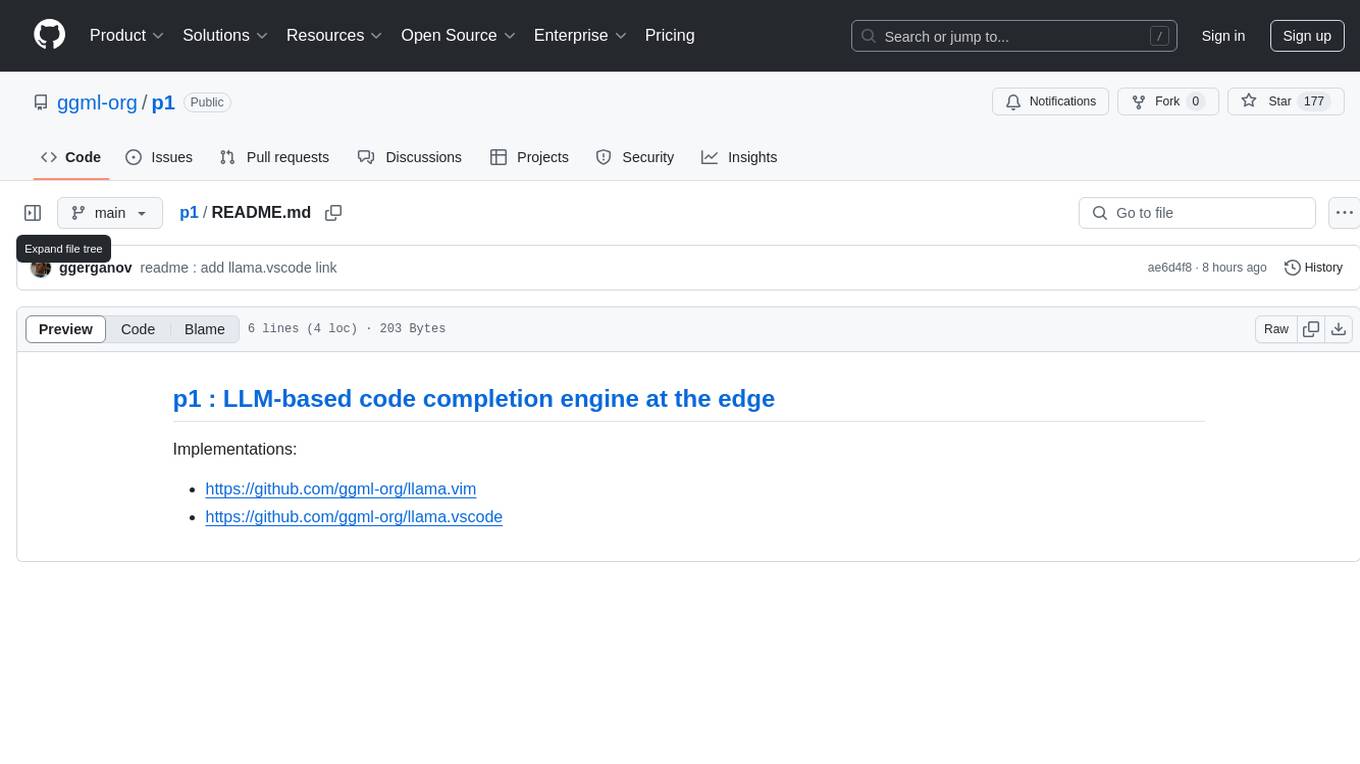Image resolution: width=1360 pixels, height=764 pixels.
Task: Expand the Resources menu
Action: (334, 35)
